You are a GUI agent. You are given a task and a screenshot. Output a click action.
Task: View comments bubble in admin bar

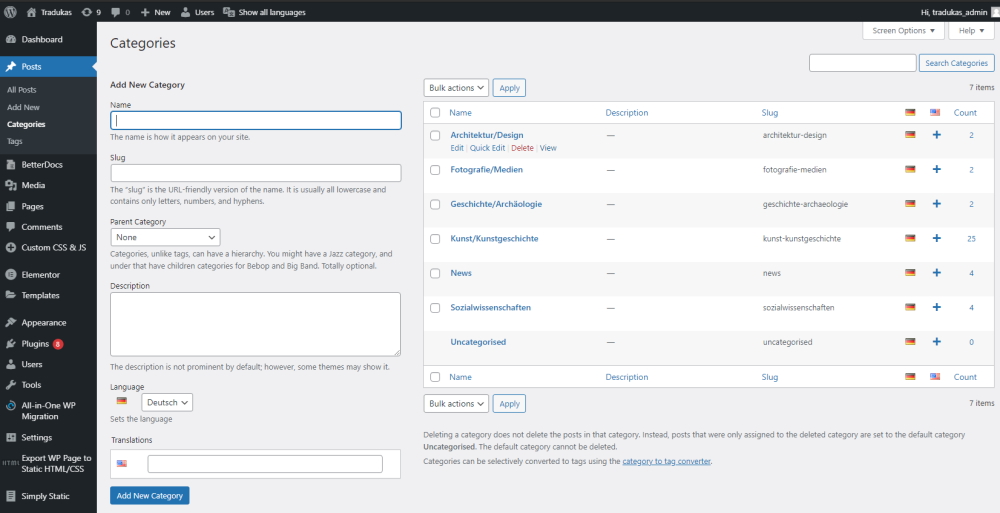point(120,12)
